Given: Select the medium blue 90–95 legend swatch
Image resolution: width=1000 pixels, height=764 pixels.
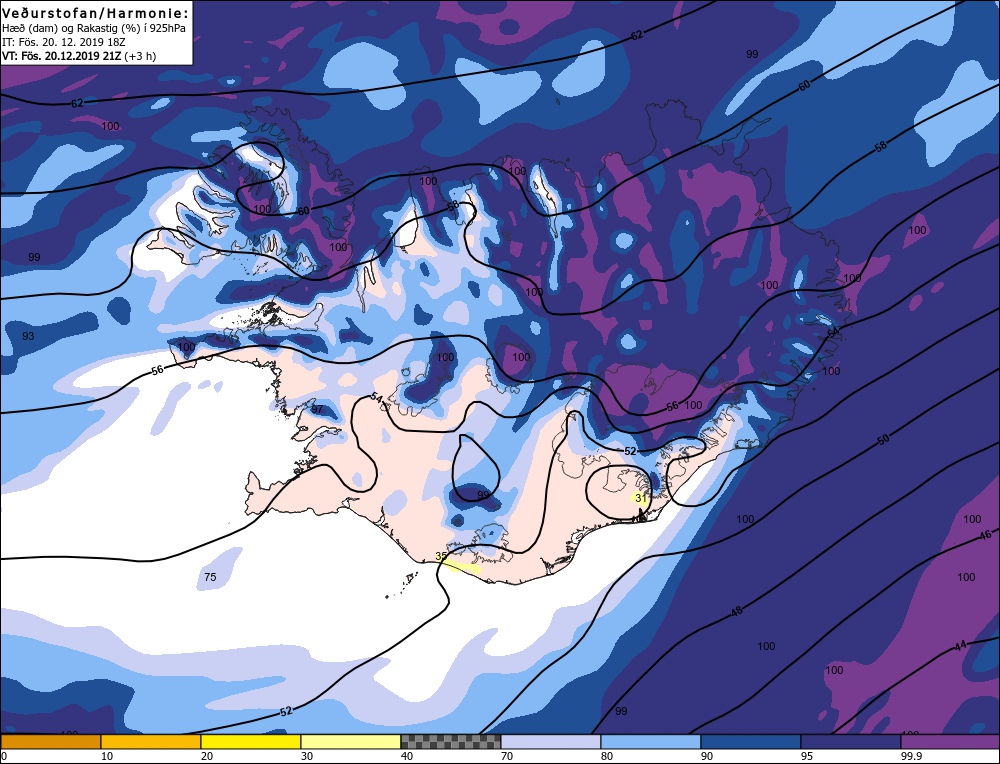Looking at the screenshot, I should tap(751, 741).
